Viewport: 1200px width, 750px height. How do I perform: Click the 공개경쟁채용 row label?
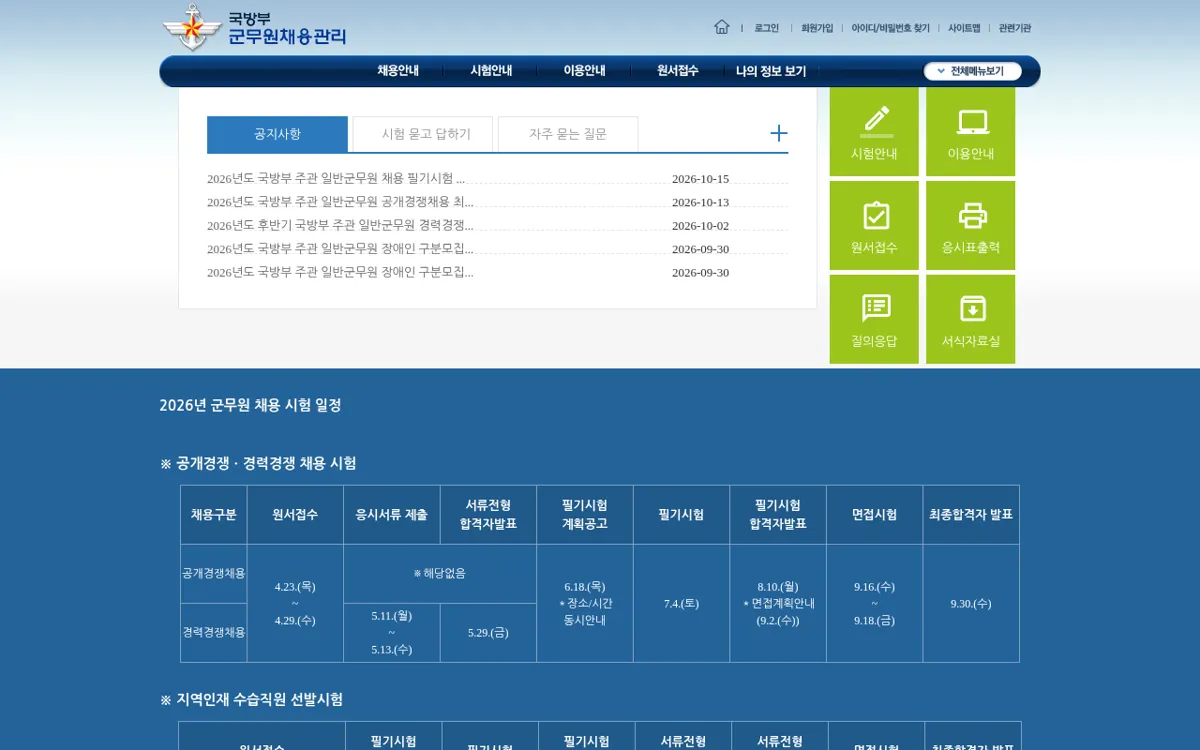point(214,574)
